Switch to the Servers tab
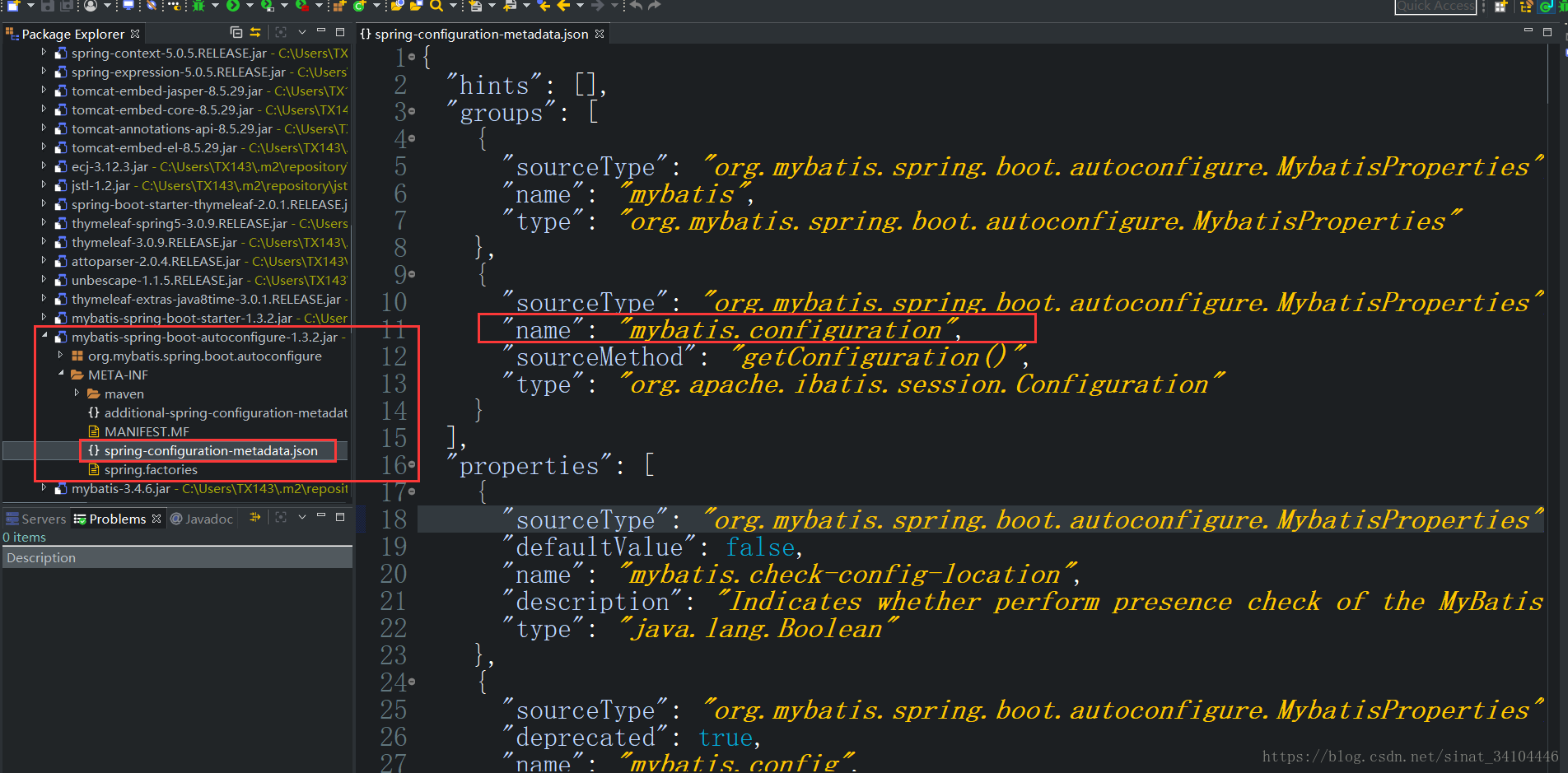1568x773 pixels. [x=35, y=519]
